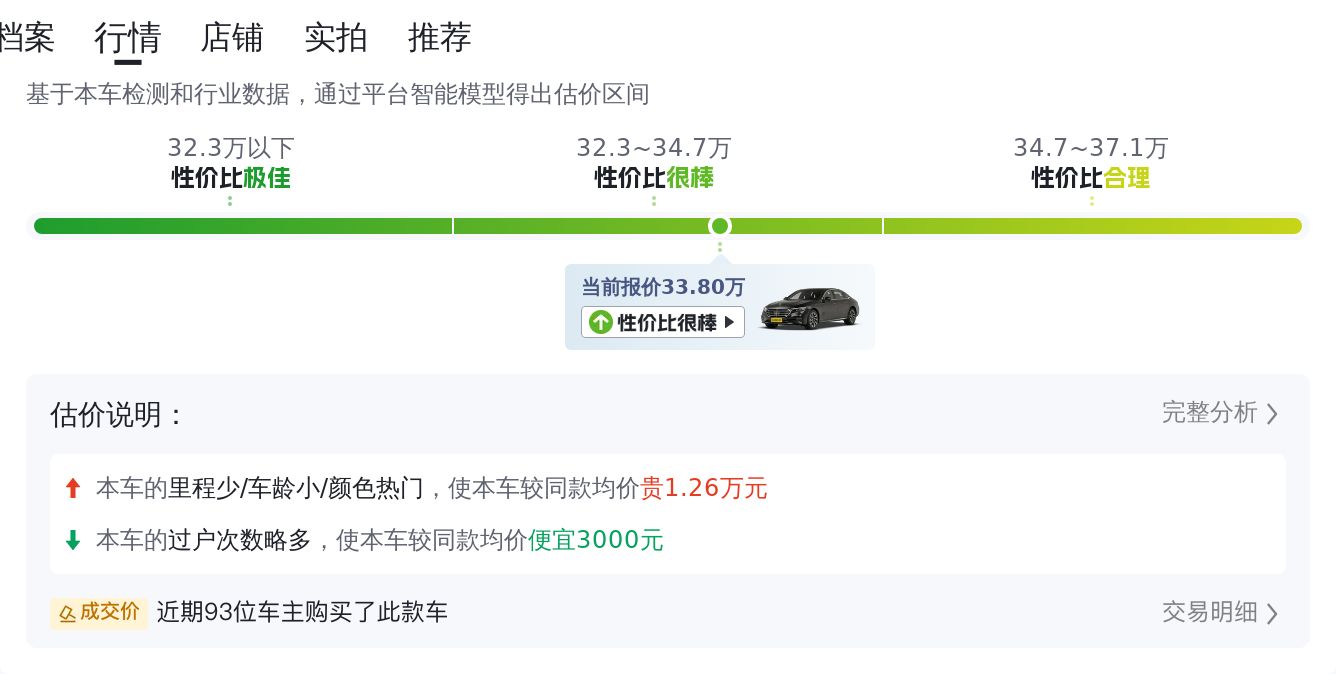Click the black car thumbnail image
This screenshot has height=674, width=1336.
(809, 308)
